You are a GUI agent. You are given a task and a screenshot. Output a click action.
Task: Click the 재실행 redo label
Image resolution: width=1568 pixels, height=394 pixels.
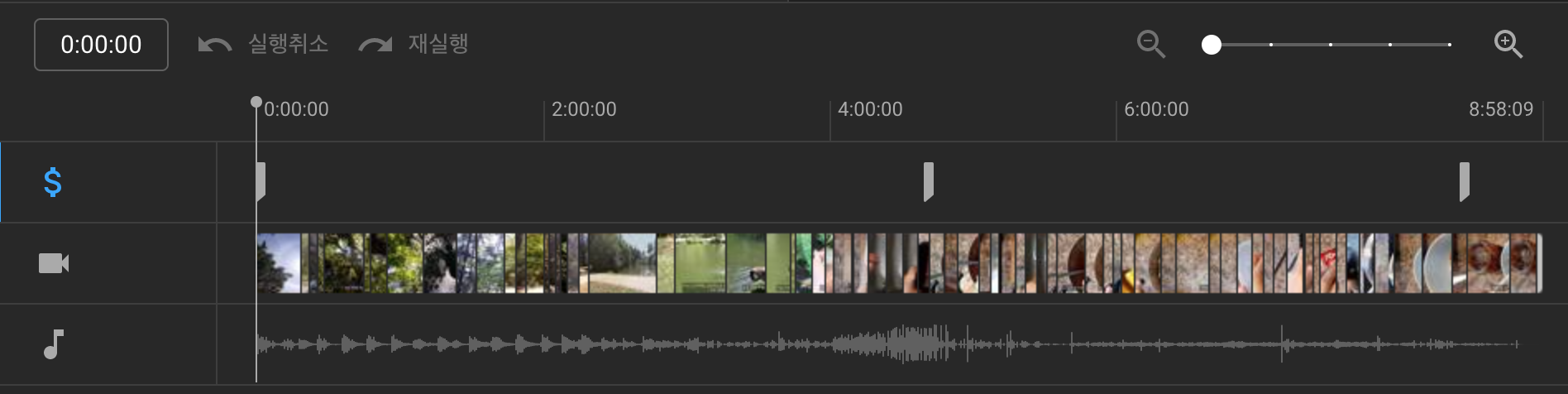coord(438,44)
